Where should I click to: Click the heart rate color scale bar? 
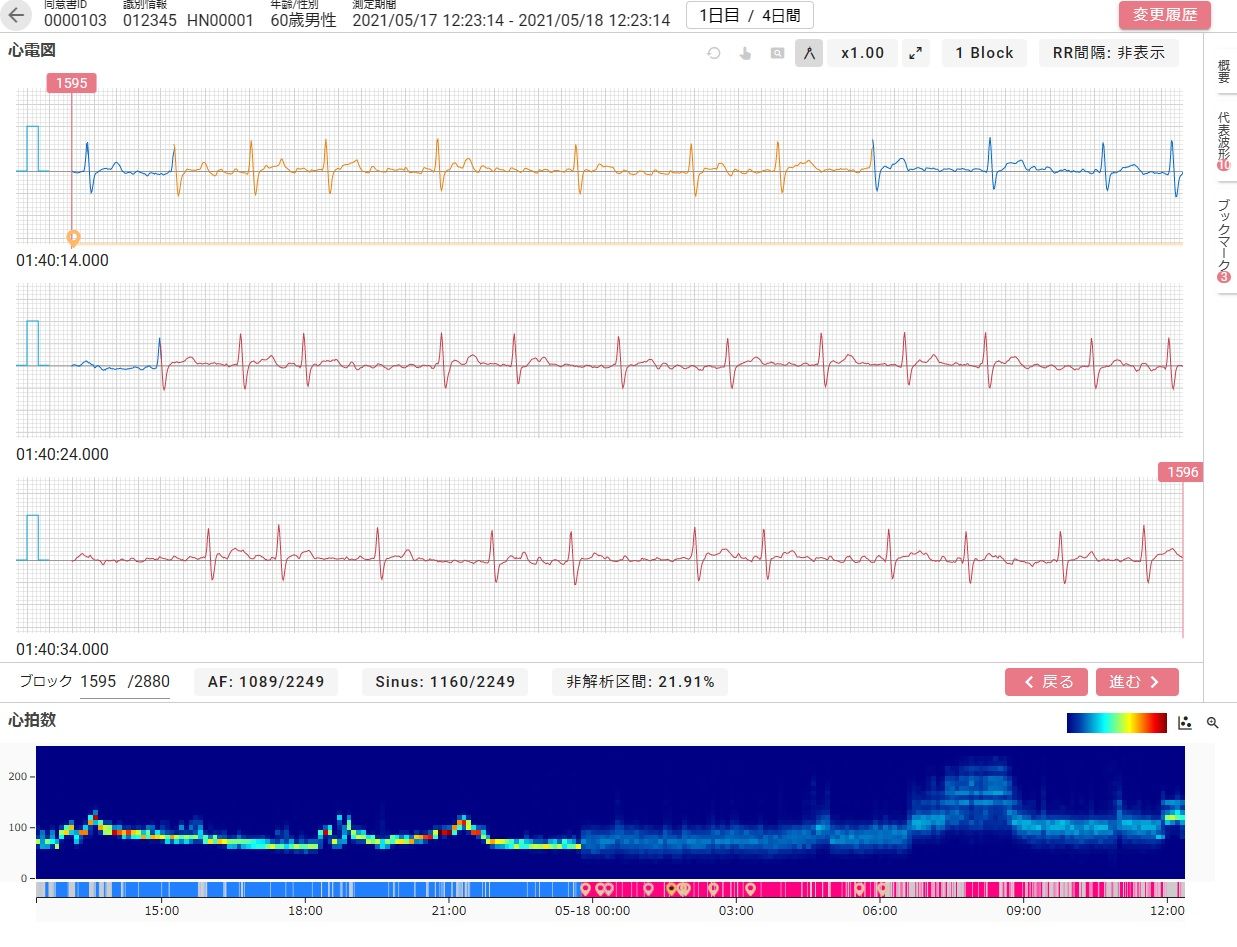coord(1116,722)
